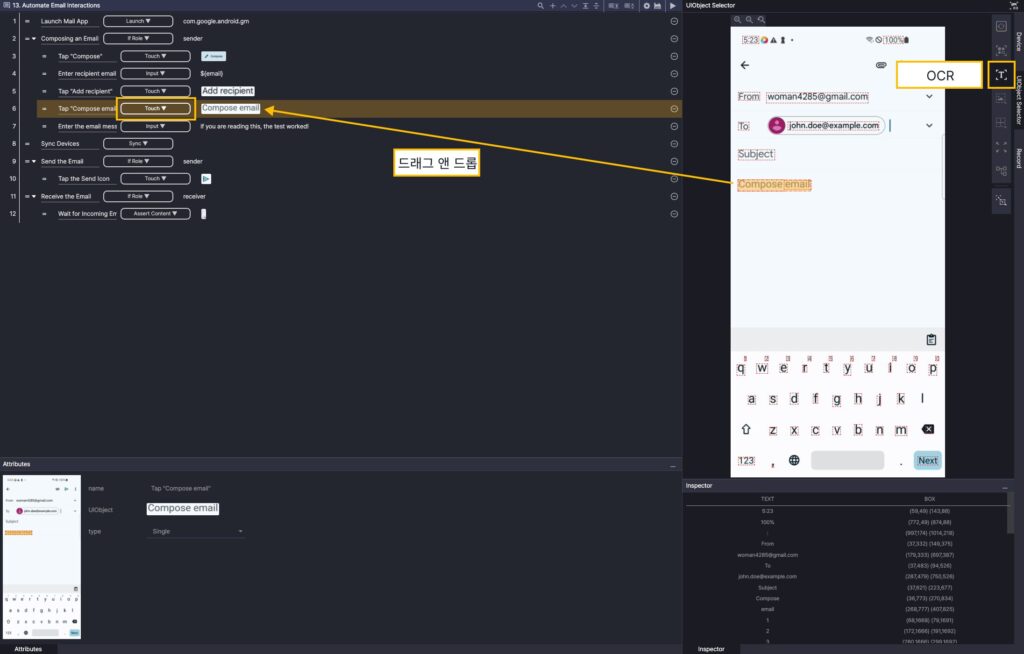Tap the attachment paperclip in the mail screen
1024x654 pixels.
tap(881, 65)
